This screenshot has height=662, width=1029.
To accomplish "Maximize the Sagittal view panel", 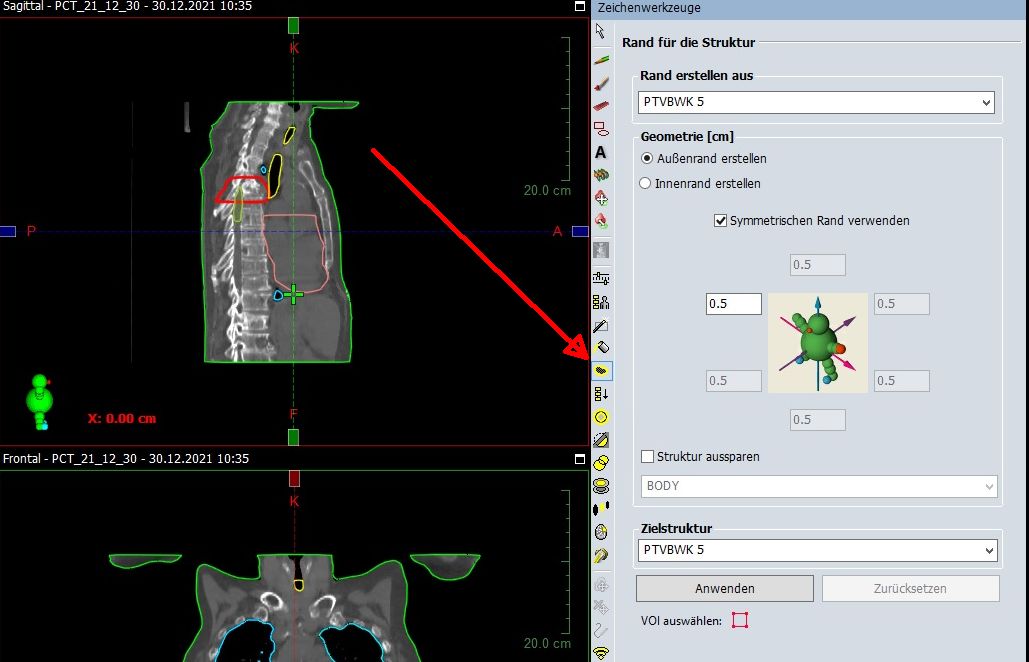I will [579, 6].
